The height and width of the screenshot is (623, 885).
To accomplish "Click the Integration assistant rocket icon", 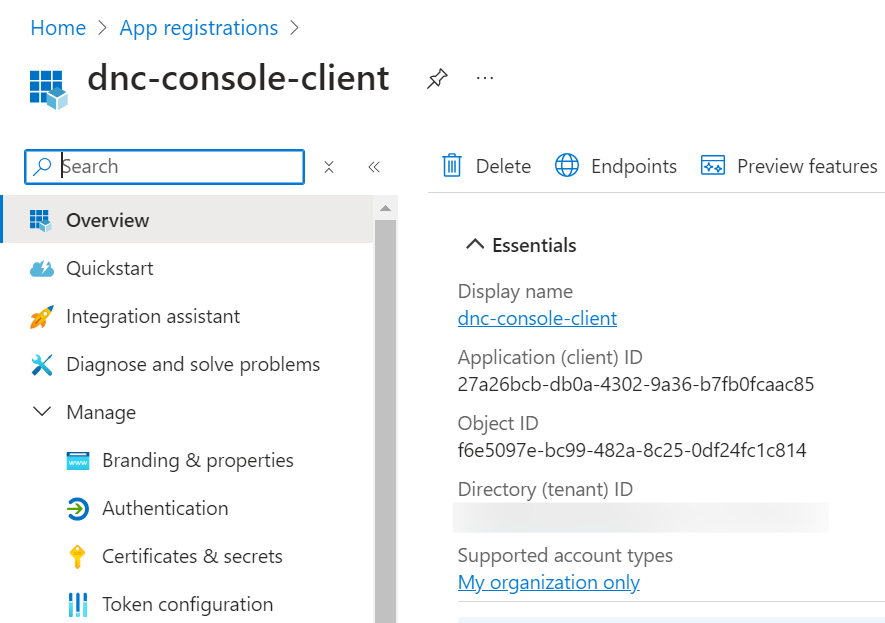I will click(x=42, y=317).
